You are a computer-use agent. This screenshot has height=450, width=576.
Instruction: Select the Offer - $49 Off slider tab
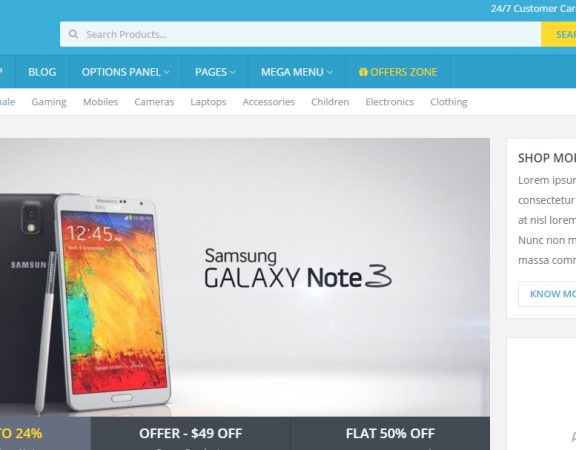coord(190,433)
